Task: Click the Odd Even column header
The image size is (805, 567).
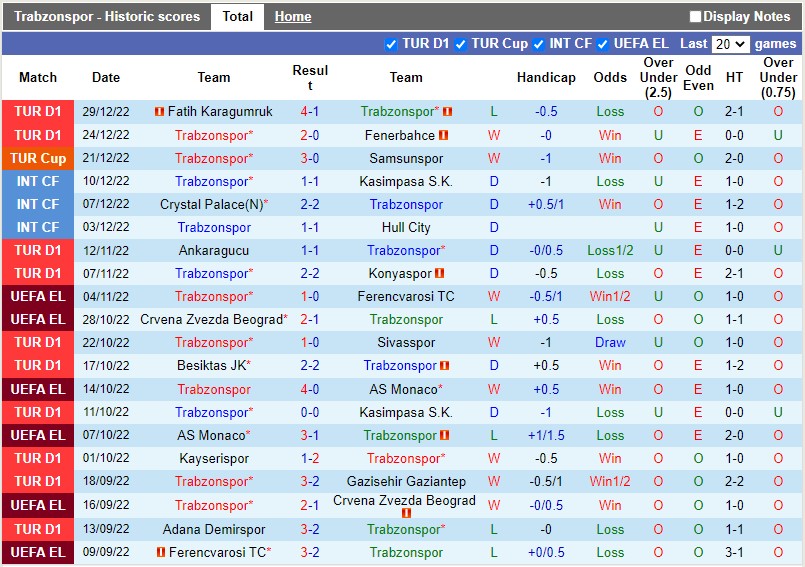Action: [698, 78]
